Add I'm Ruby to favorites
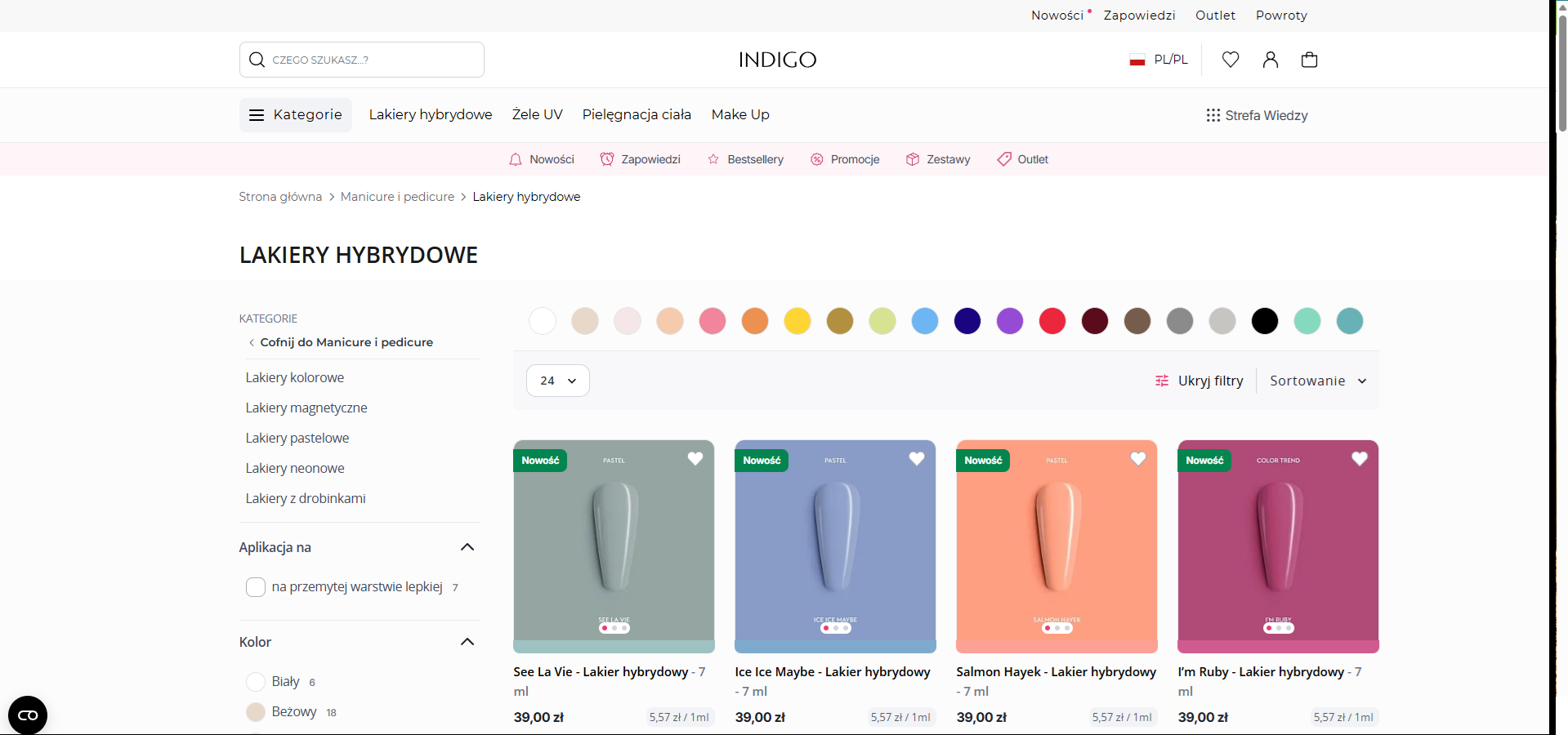Screen dimensions: 1568x735 tap(1360, 459)
